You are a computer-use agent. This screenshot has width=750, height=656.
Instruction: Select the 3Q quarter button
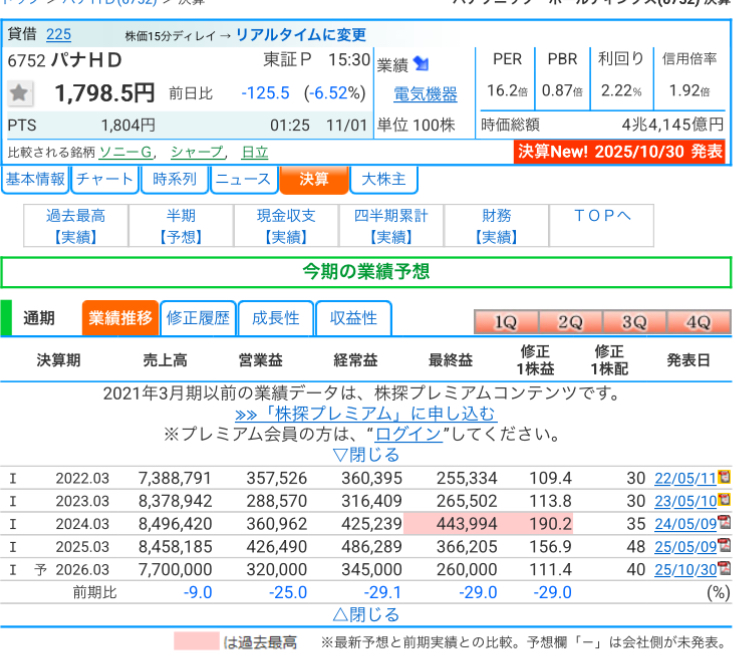(634, 323)
